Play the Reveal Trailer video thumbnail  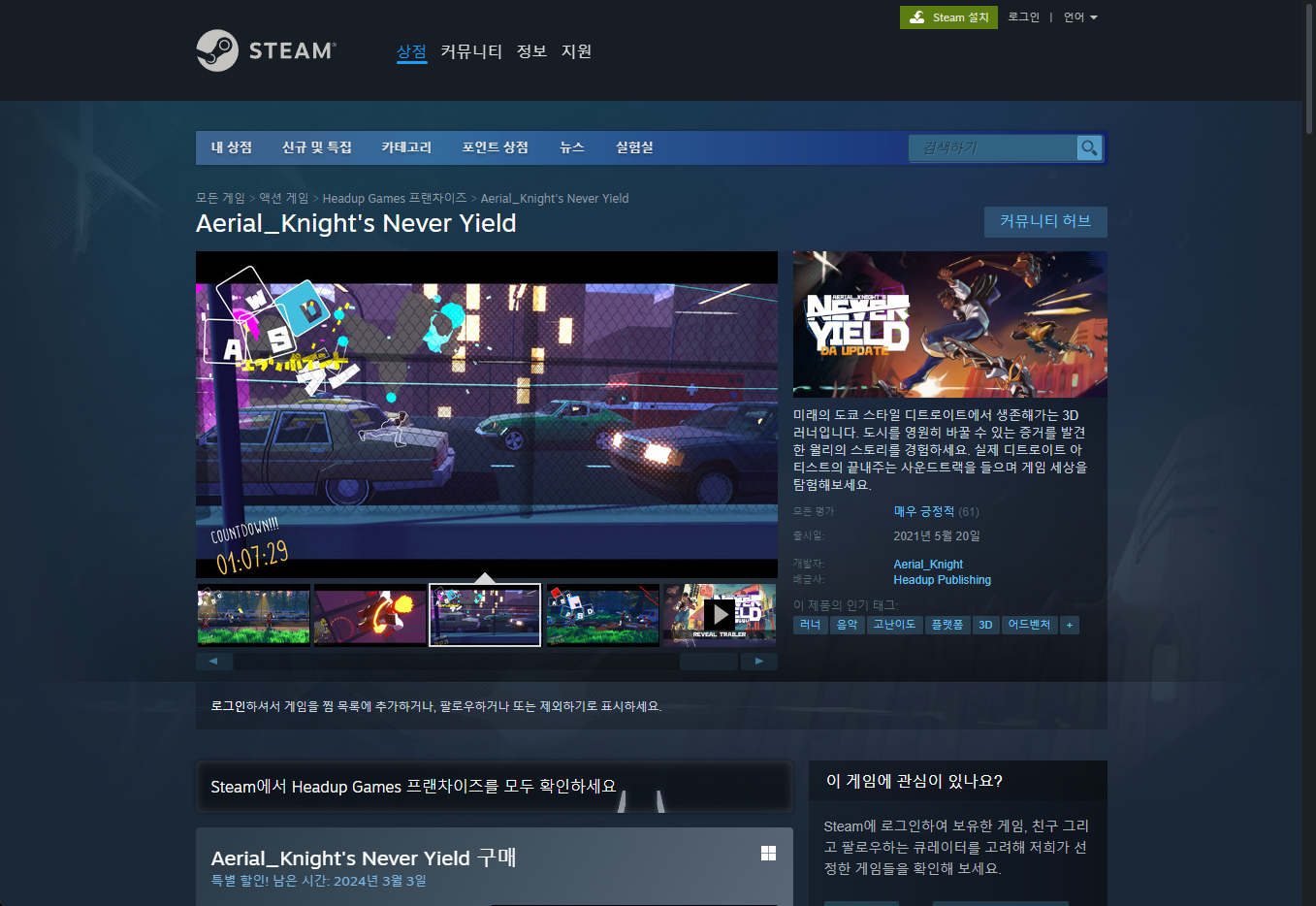[719, 615]
